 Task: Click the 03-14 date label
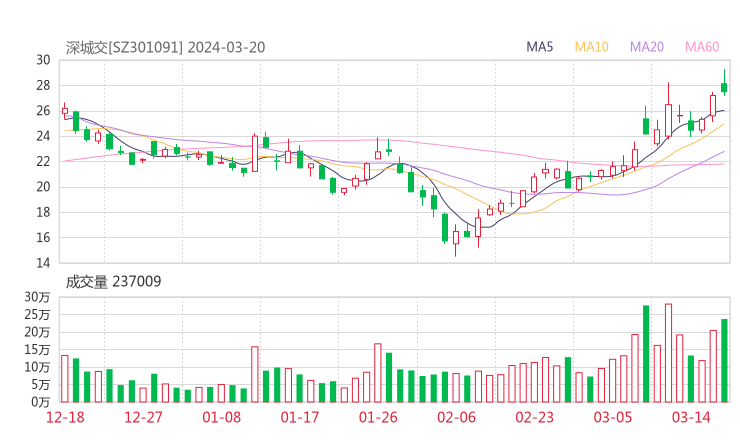691,417
